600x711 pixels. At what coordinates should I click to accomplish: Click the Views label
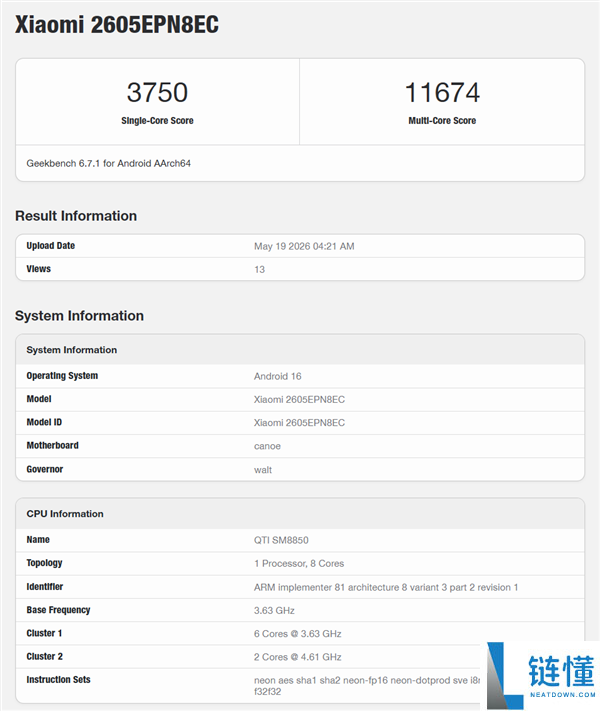click(x=39, y=269)
